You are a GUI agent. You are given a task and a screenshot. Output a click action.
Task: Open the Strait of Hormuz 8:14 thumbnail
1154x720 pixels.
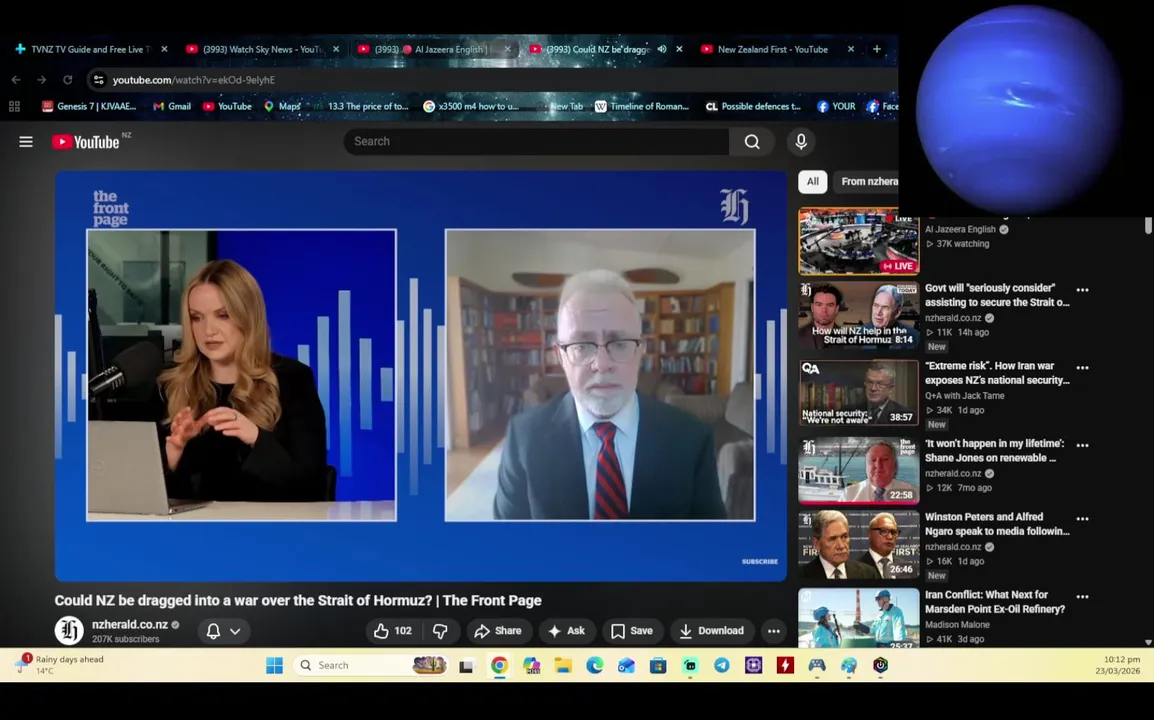[858, 315]
